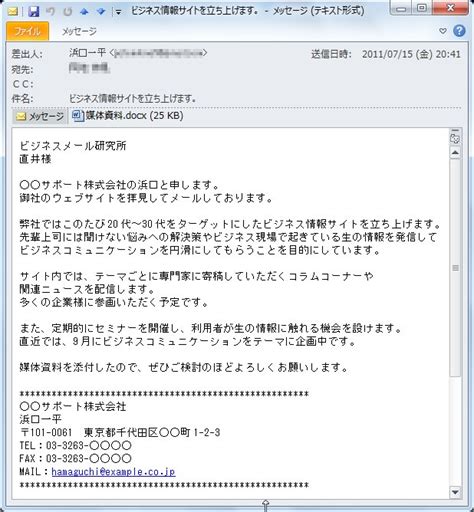Click the Redo arrow icon

(x=68, y=12)
